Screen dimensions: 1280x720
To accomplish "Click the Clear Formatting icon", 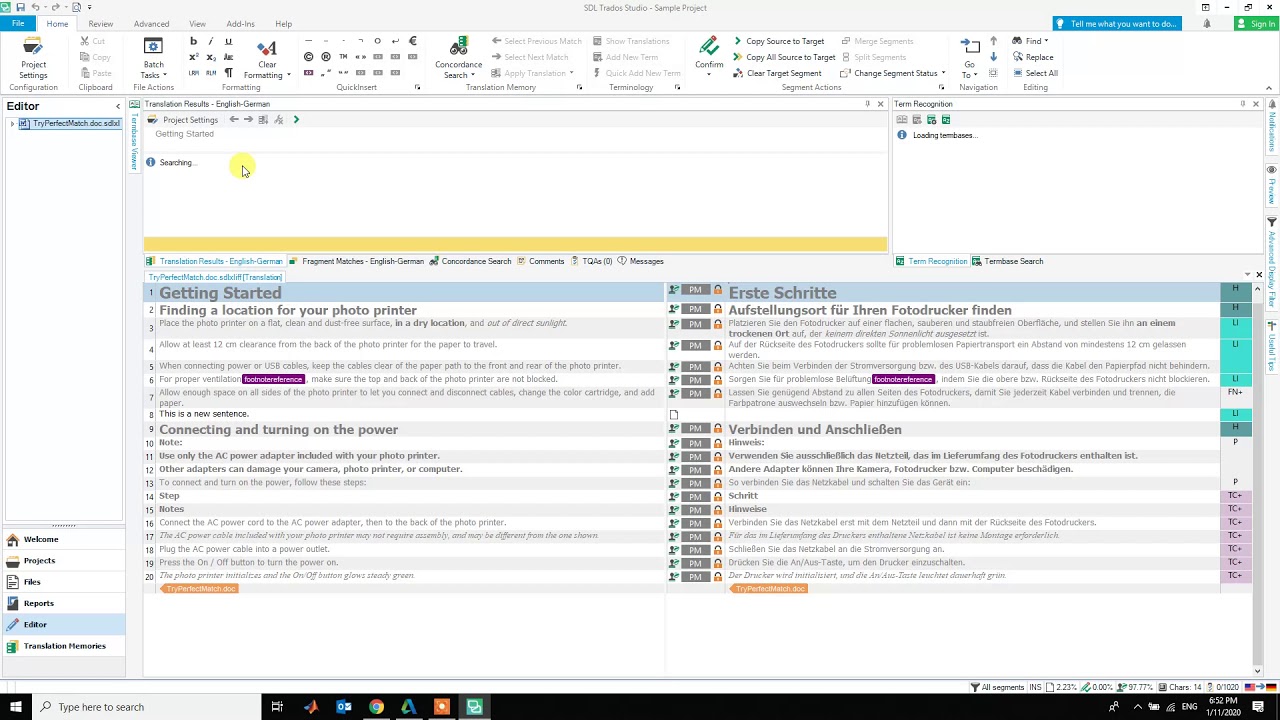I will (267, 47).
